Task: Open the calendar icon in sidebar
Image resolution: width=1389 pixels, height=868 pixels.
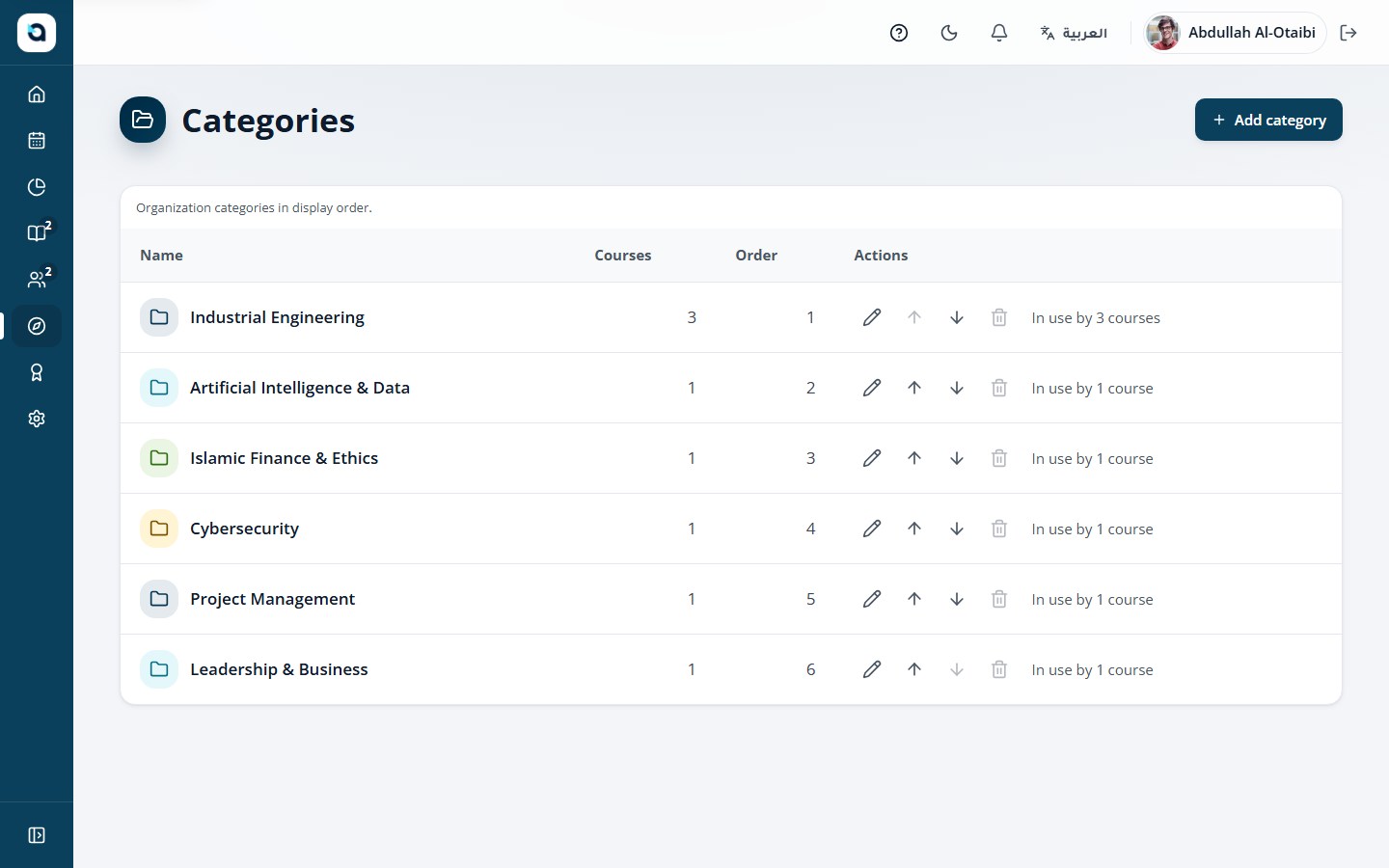Action: 37,141
